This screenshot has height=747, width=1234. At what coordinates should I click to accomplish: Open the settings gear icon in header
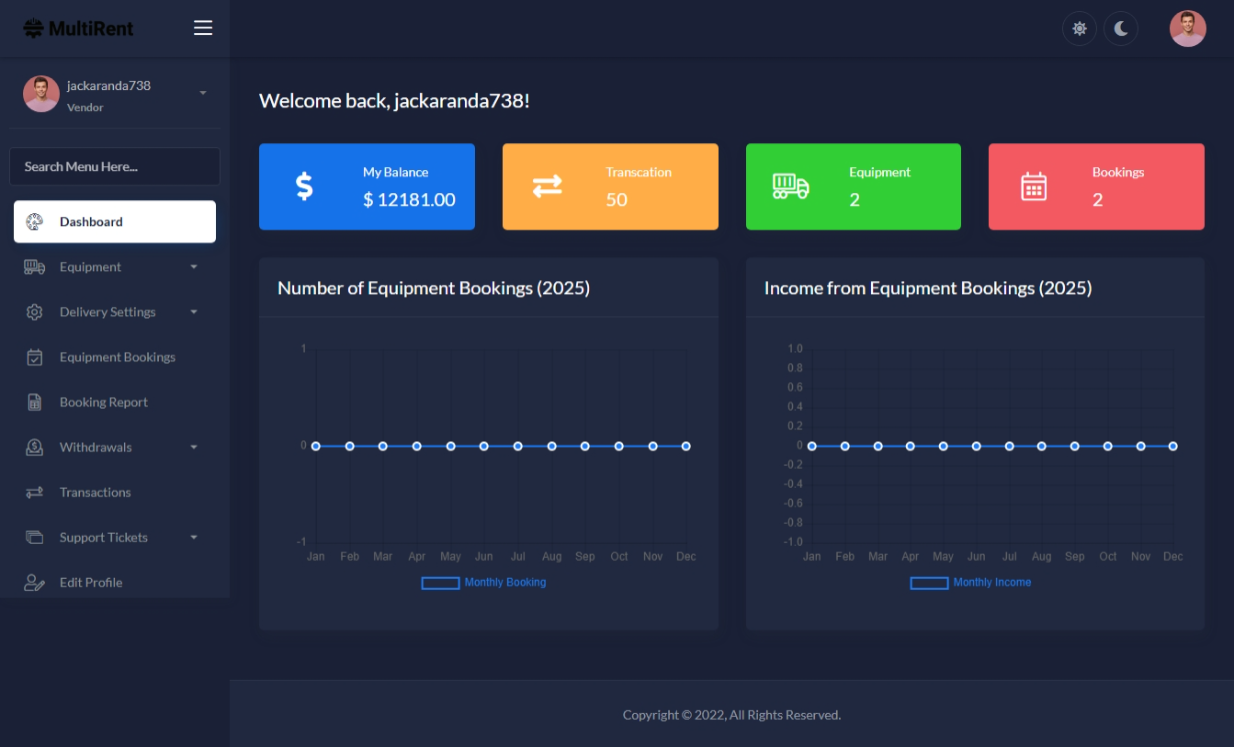click(1079, 28)
